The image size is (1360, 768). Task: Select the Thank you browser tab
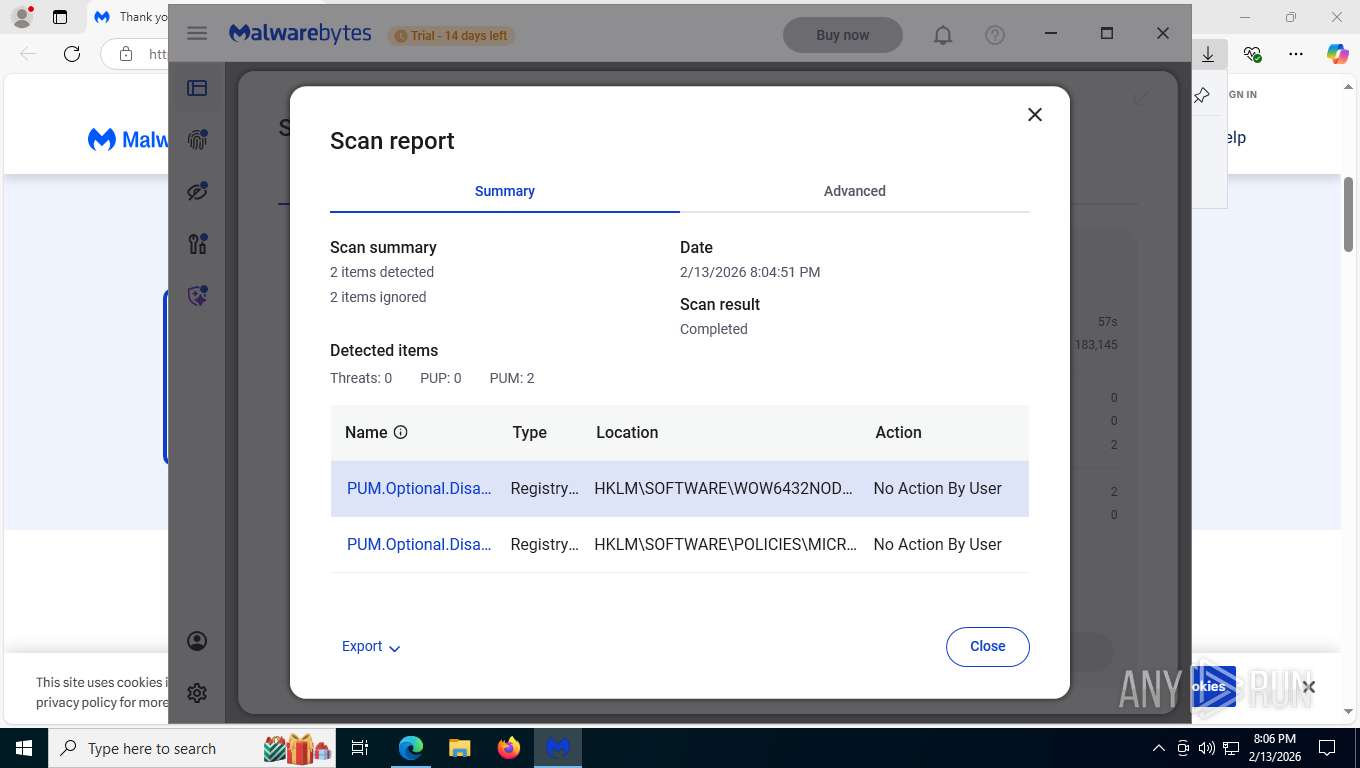click(x=128, y=17)
